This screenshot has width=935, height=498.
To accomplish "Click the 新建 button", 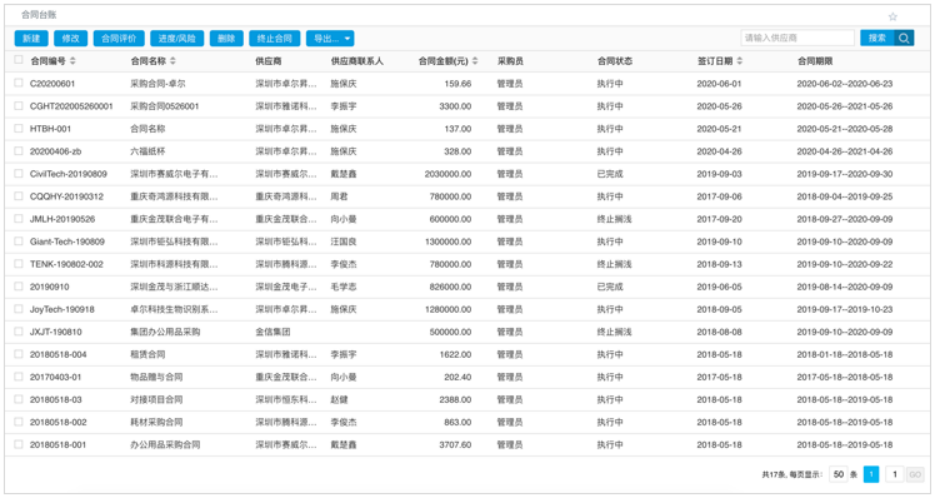I will [x=31, y=38].
